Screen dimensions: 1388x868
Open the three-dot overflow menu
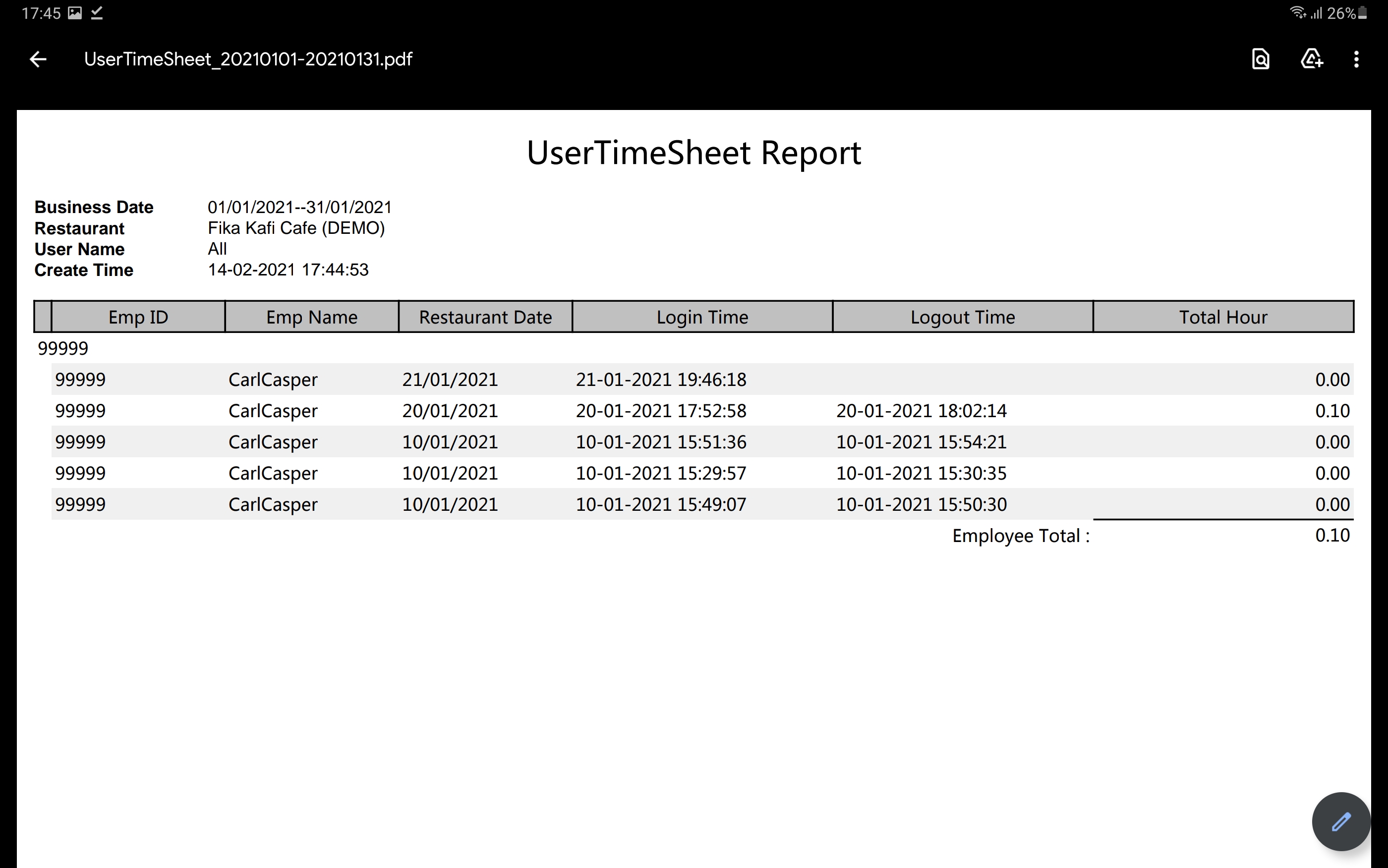pos(1356,59)
